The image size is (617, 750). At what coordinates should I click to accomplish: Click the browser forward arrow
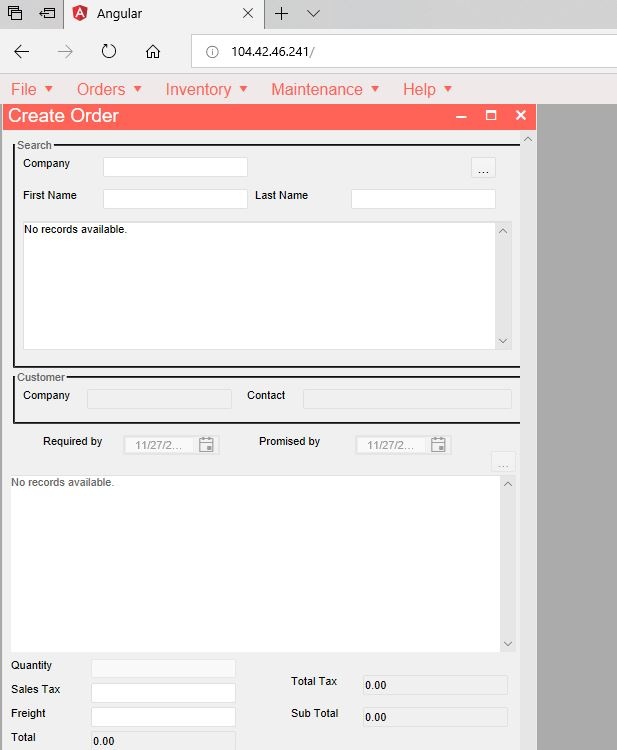(x=65, y=51)
